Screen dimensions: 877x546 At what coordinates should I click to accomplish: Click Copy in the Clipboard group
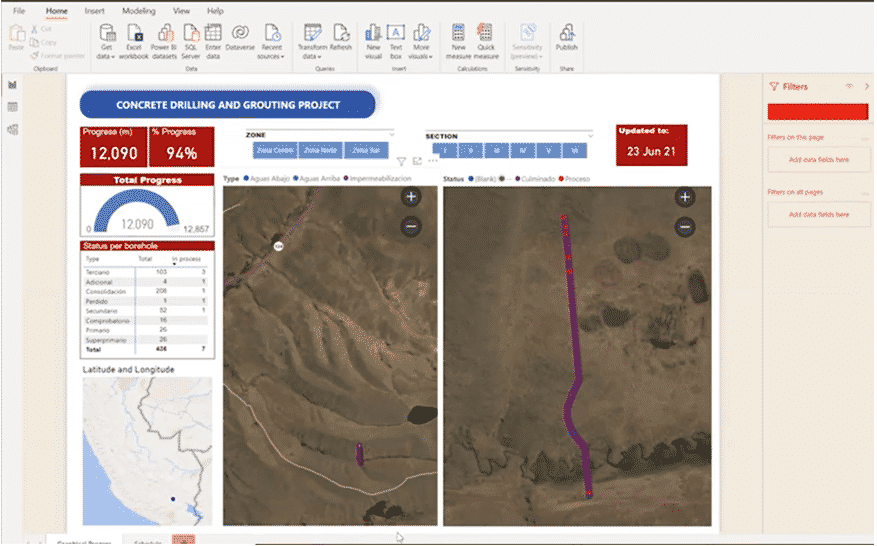pyautogui.click(x=43, y=43)
